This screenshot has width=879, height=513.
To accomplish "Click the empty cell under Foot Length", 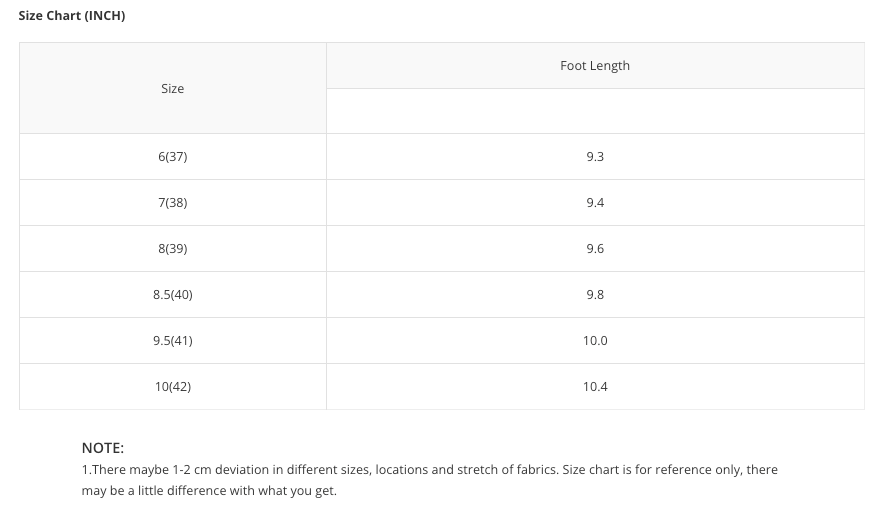I will tap(594, 111).
